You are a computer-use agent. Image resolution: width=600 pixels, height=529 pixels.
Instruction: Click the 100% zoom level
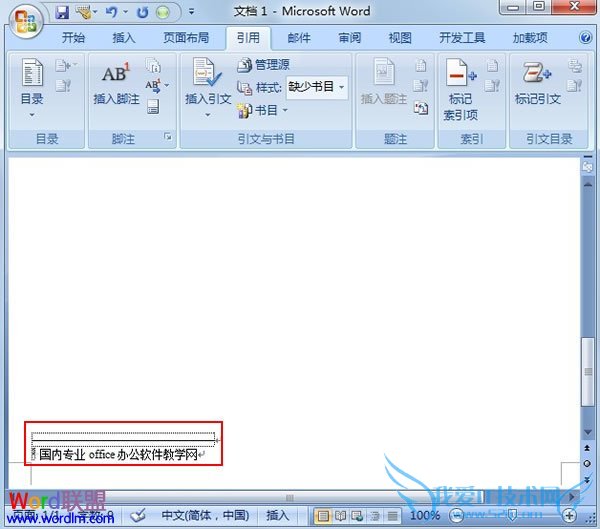[425, 515]
